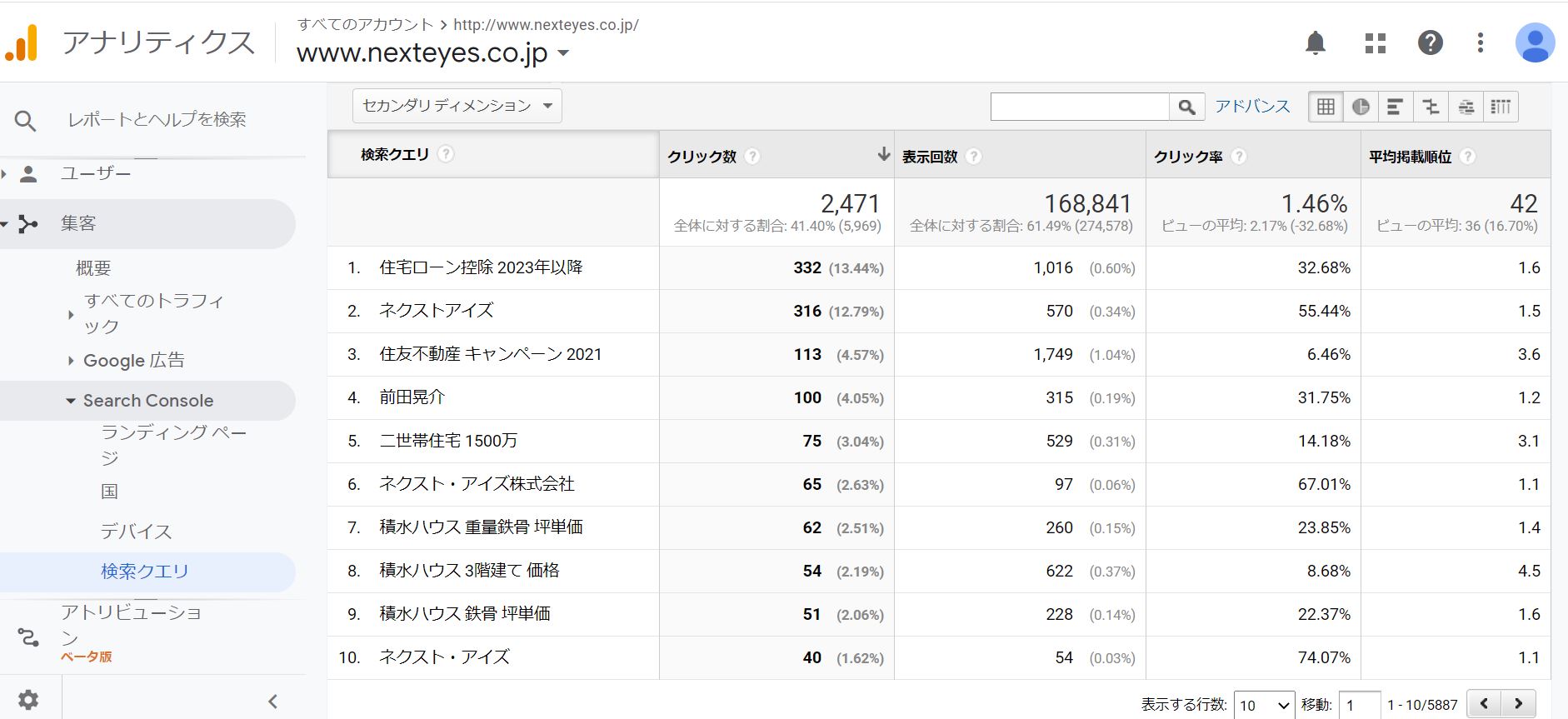Switch to pivot table view
1568x719 pixels.
point(1501,107)
